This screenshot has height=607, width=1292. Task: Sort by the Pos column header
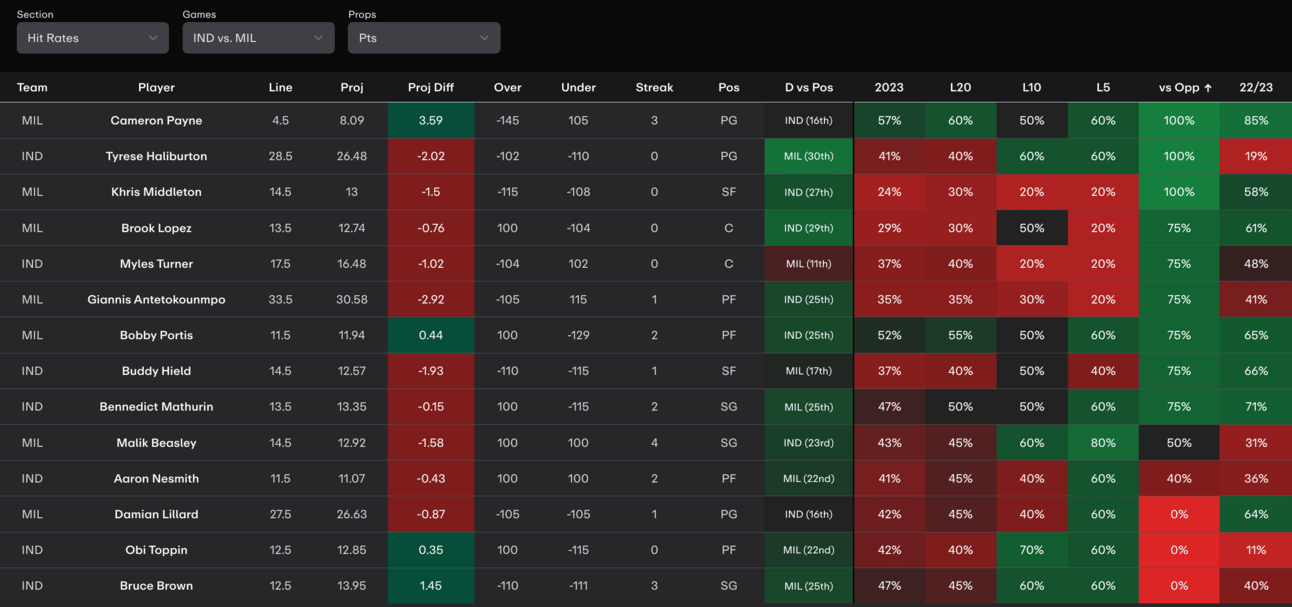[729, 87]
